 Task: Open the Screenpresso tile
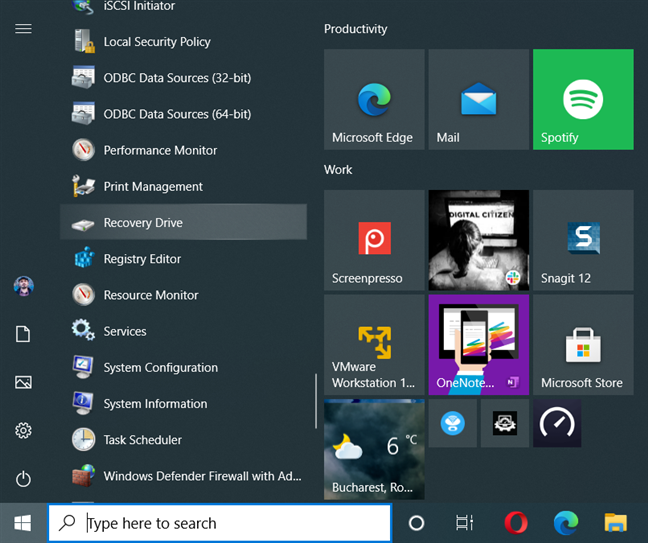click(x=374, y=240)
